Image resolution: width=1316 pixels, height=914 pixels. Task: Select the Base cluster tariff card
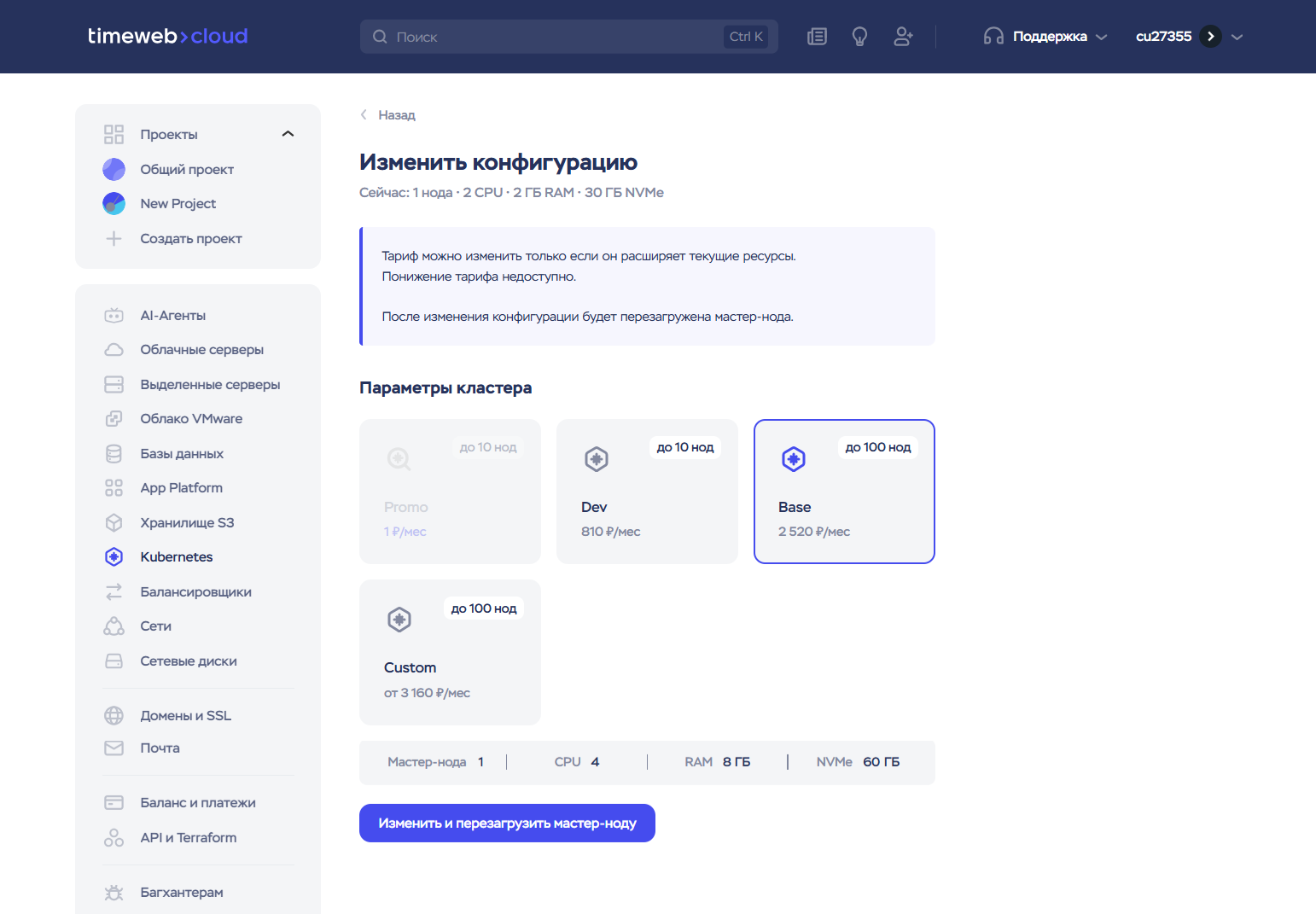[x=844, y=492]
